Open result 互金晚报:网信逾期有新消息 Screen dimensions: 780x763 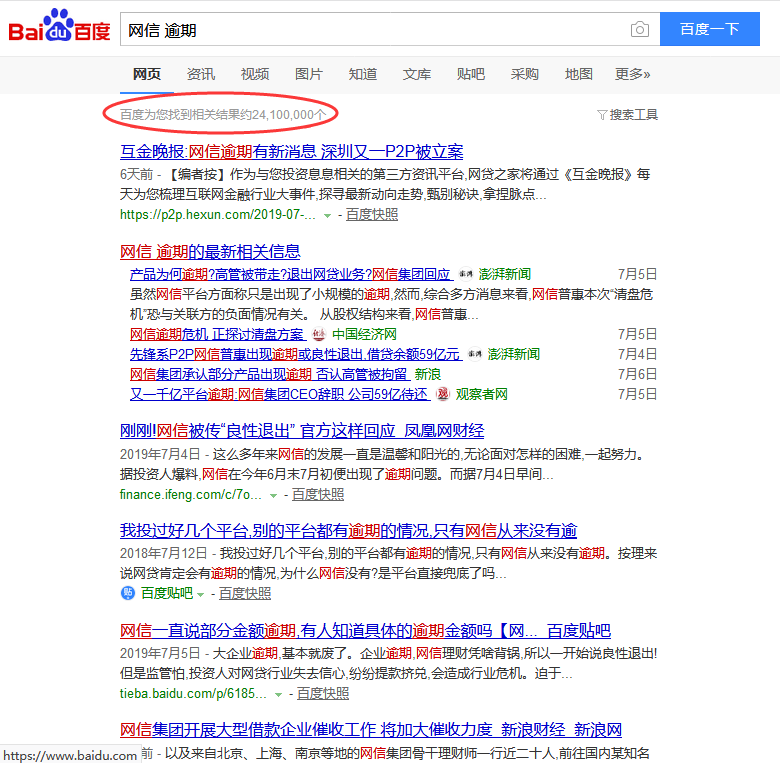click(x=292, y=152)
